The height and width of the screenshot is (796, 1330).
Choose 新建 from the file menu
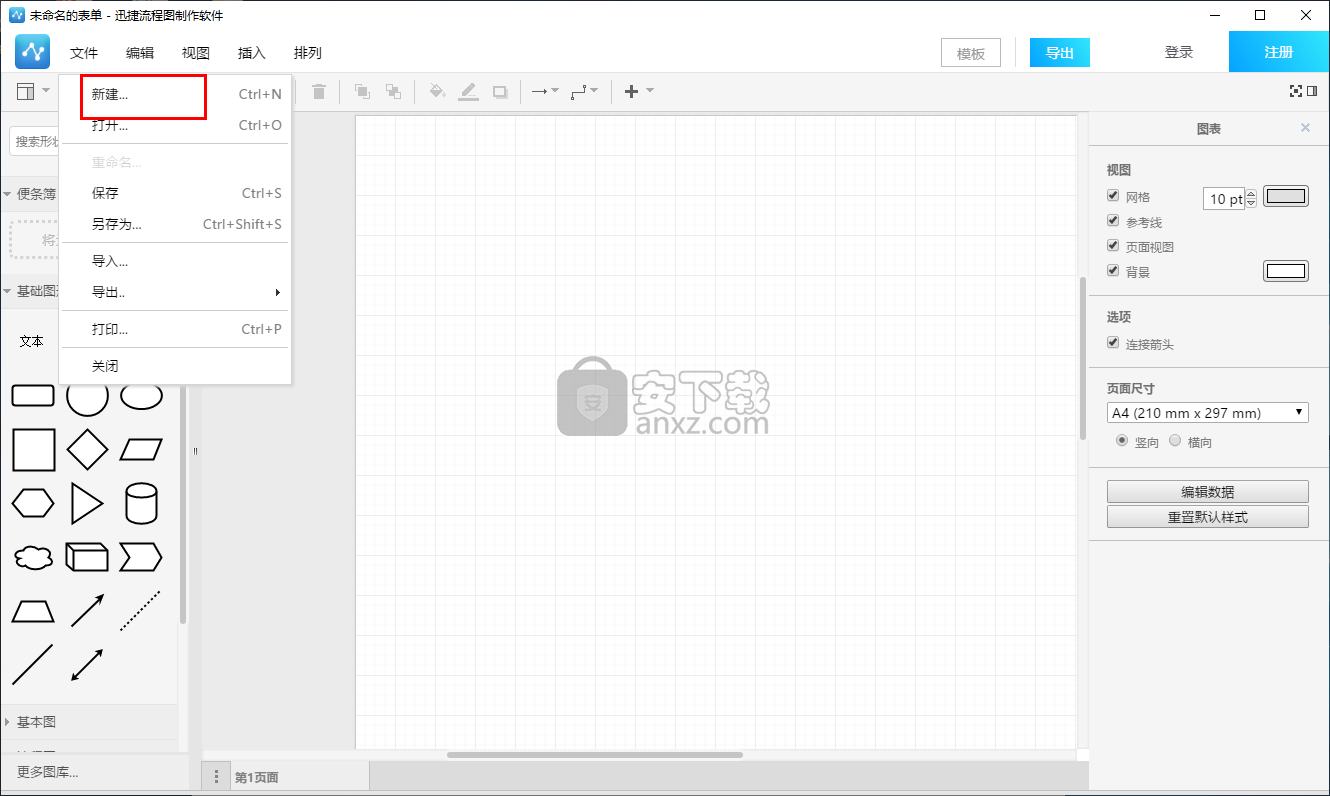pyautogui.click(x=175, y=95)
